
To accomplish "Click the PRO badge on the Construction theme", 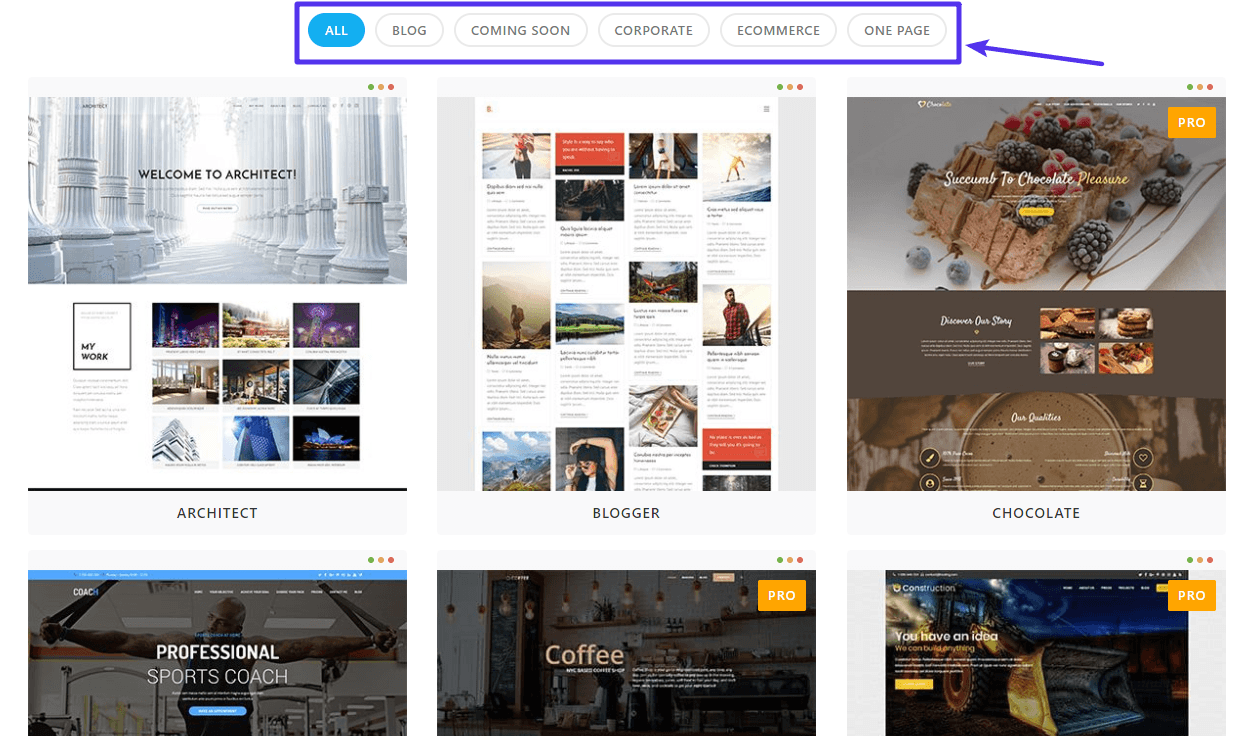I will (1191, 595).
